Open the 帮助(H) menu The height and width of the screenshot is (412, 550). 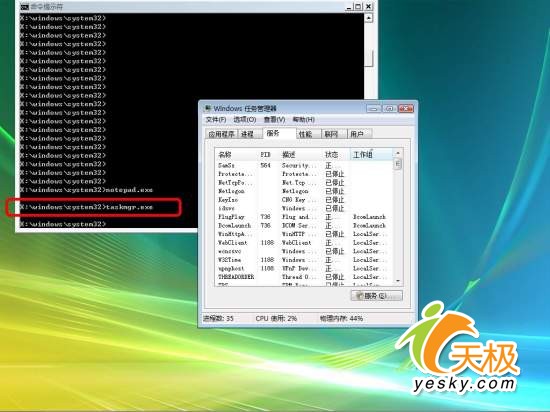click(304, 120)
